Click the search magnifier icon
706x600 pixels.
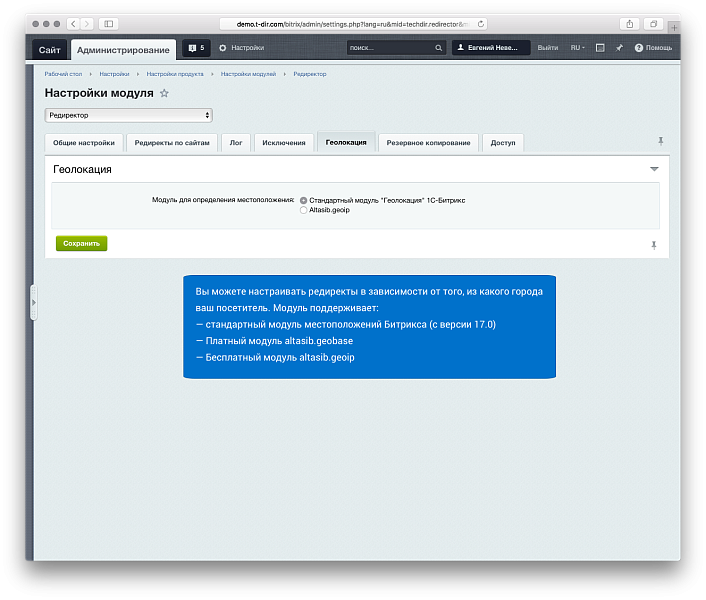click(x=439, y=48)
